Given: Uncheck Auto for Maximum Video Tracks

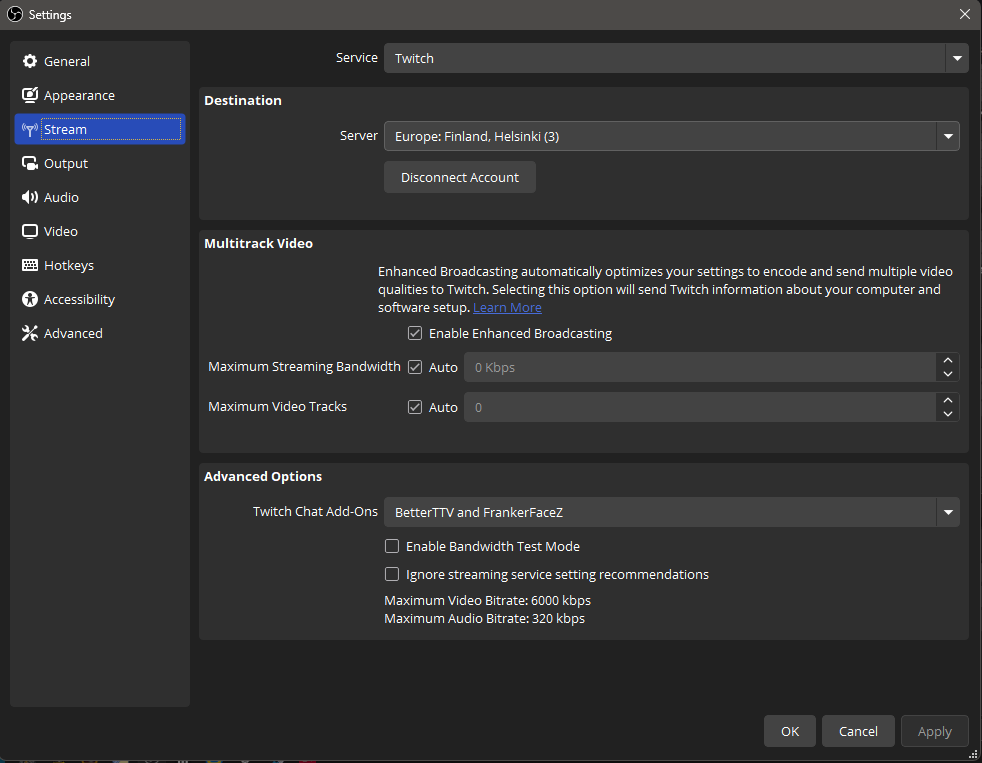Looking at the screenshot, I should 415,407.
